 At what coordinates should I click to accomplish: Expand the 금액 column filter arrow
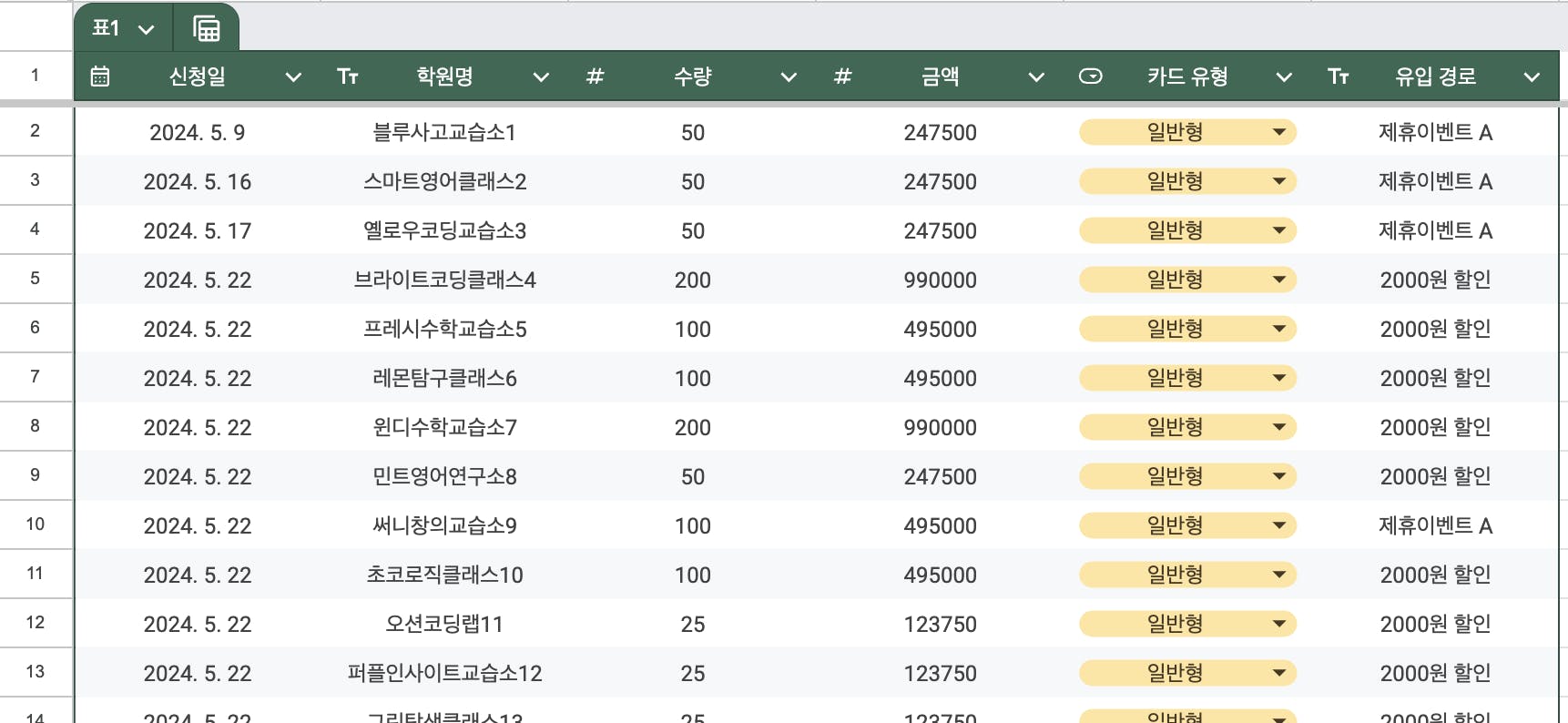1036,77
